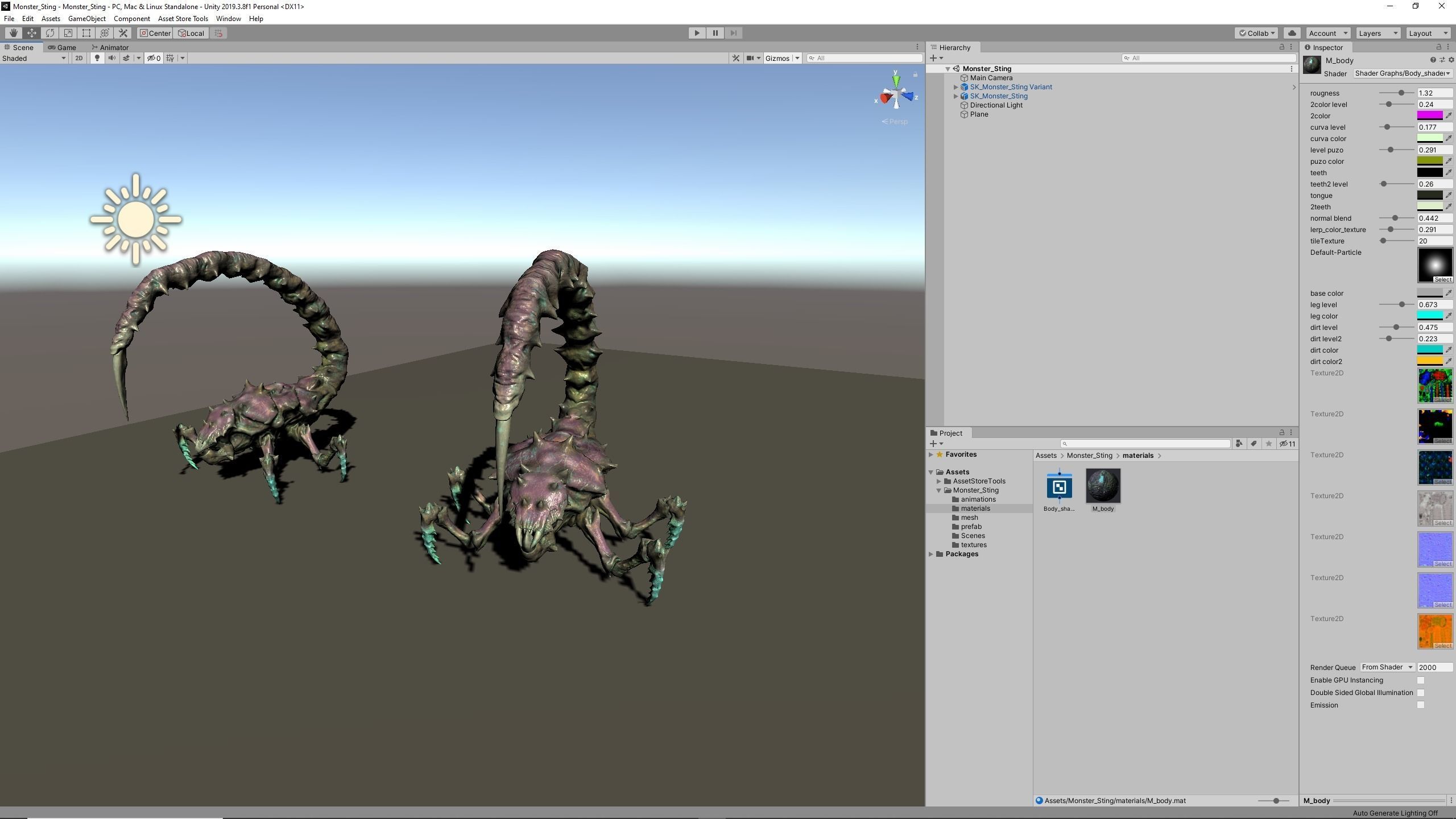Screen dimensions: 1456x819
Task: Open Collab dropdown
Action: (1257, 33)
